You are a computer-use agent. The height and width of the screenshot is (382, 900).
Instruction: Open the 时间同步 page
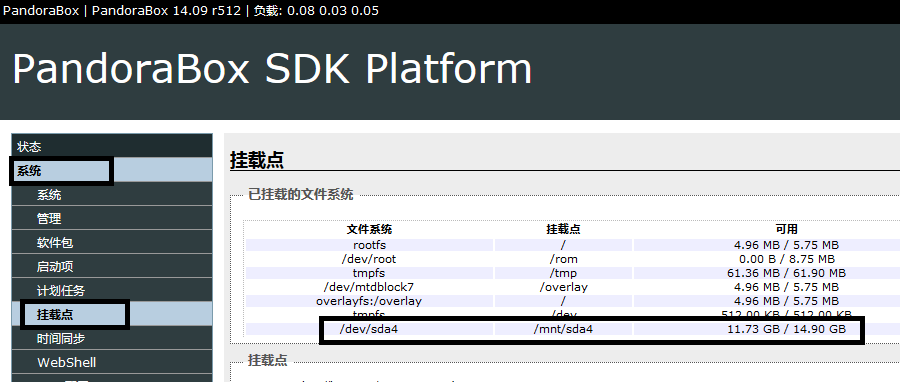(x=112, y=338)
